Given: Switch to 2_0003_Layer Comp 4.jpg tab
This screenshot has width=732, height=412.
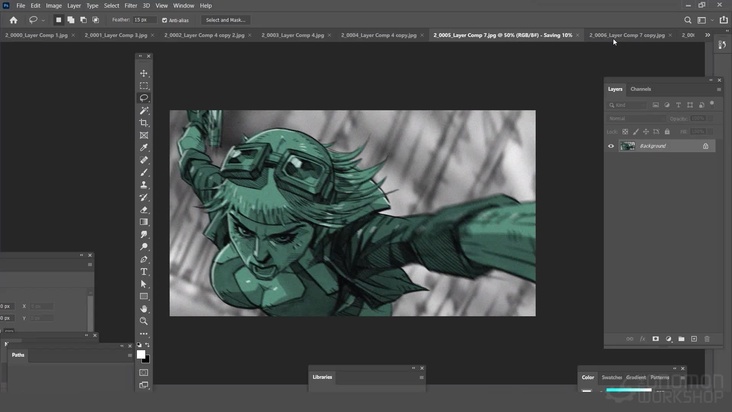Looking at the screenshot, I should 292,35.
